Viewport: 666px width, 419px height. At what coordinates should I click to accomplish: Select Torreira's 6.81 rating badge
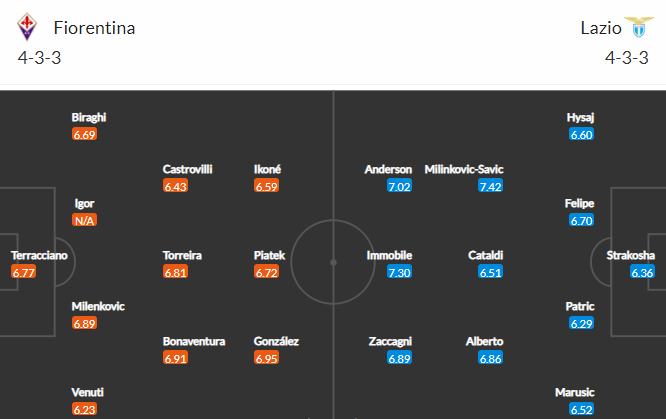click(x=175, y=272)
